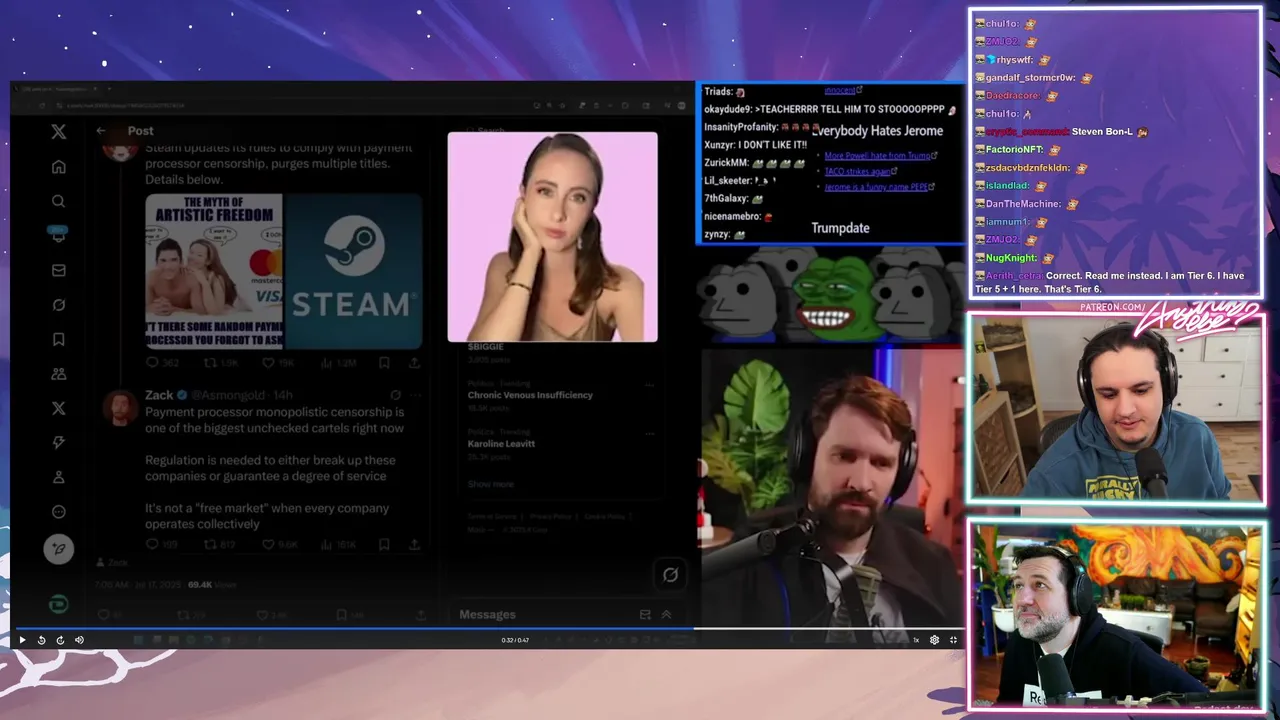The width and height of the screenshot is (1280, 720).
Task: Click the floating Grok button above Messages
Action: 670,574
